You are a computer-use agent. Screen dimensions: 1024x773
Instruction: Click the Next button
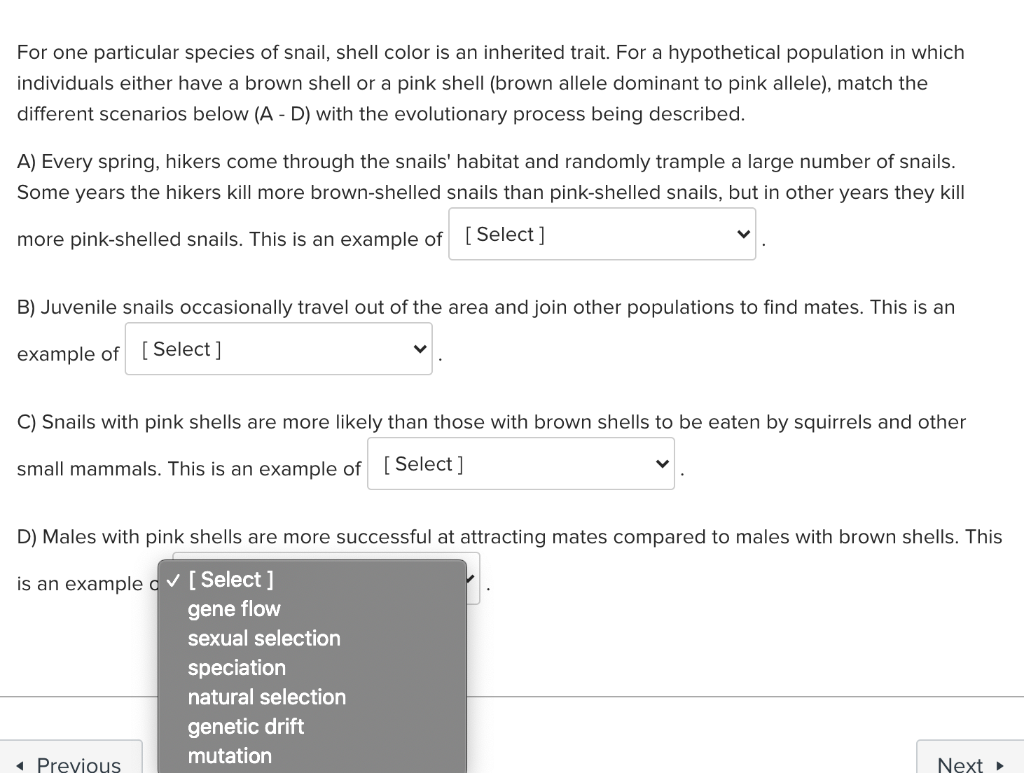pos(958,764)
